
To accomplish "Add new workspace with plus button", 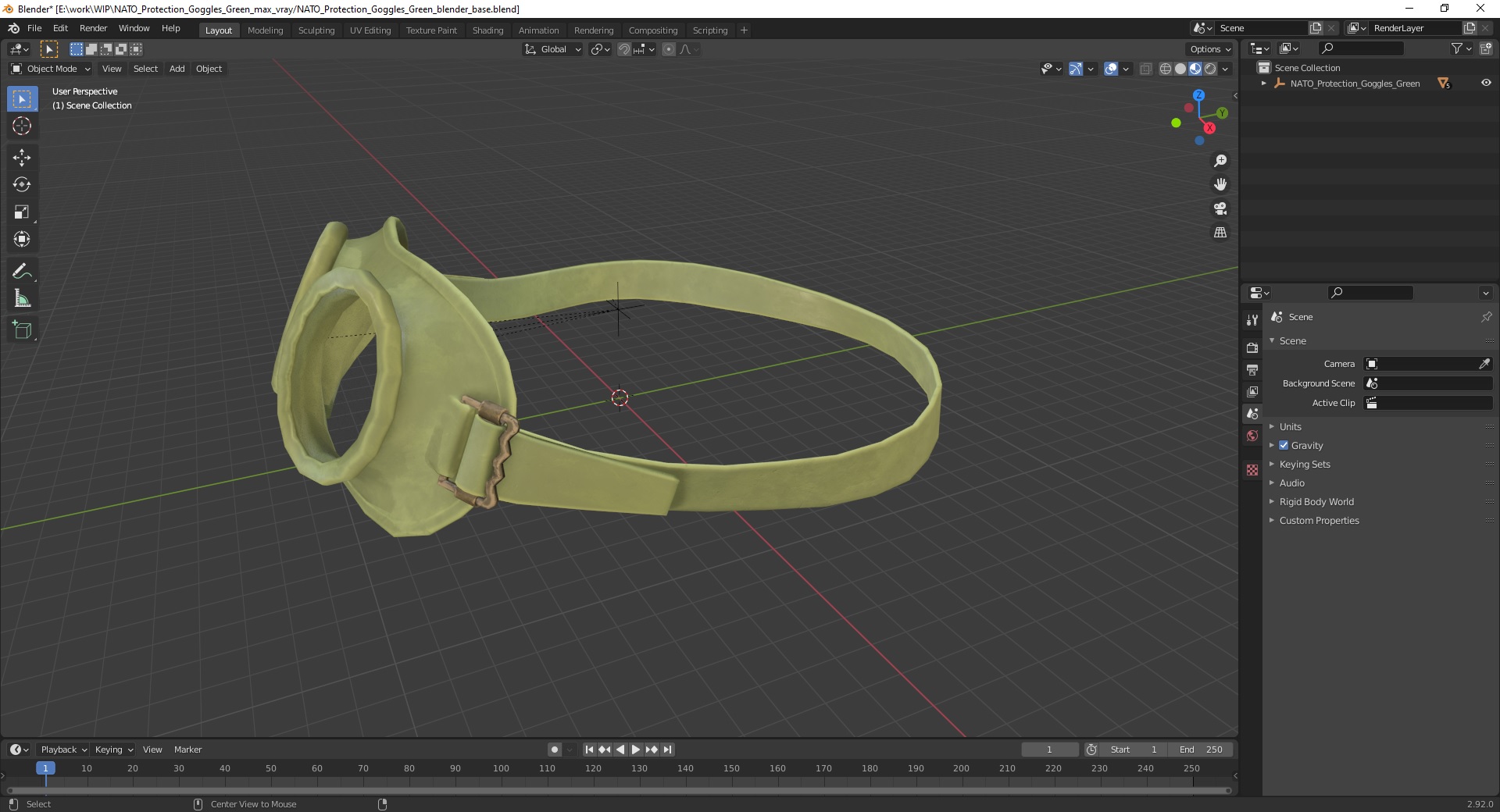I will [x=744, y=30].
